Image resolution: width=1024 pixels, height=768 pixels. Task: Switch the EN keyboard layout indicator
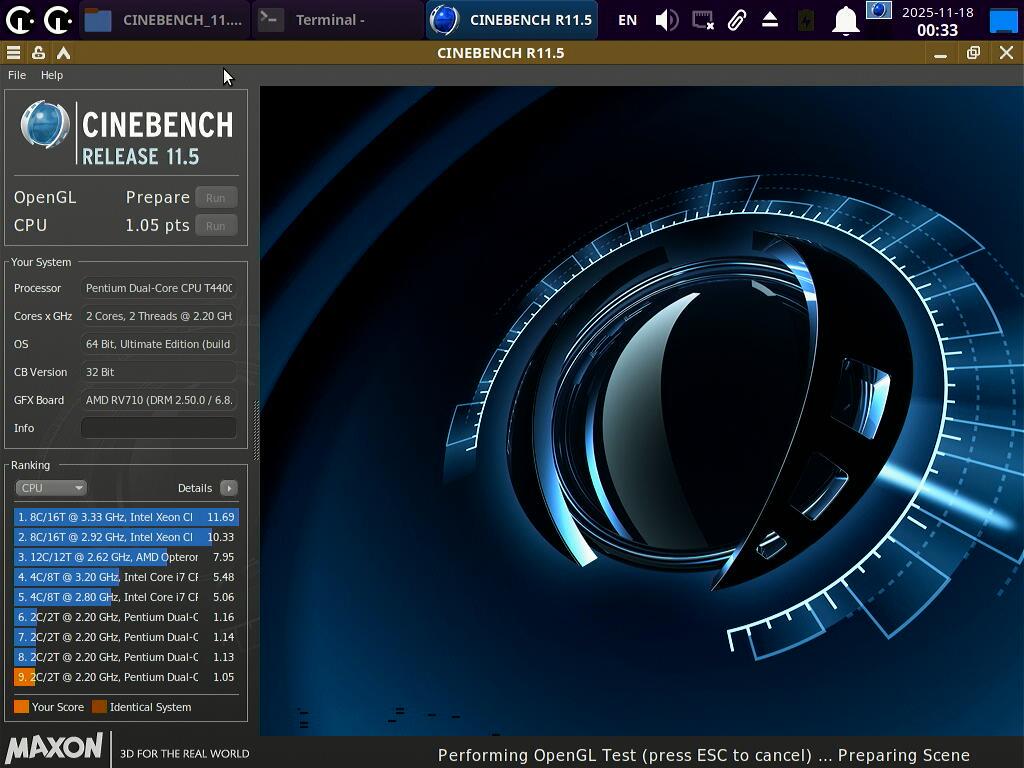pos(627,20)
